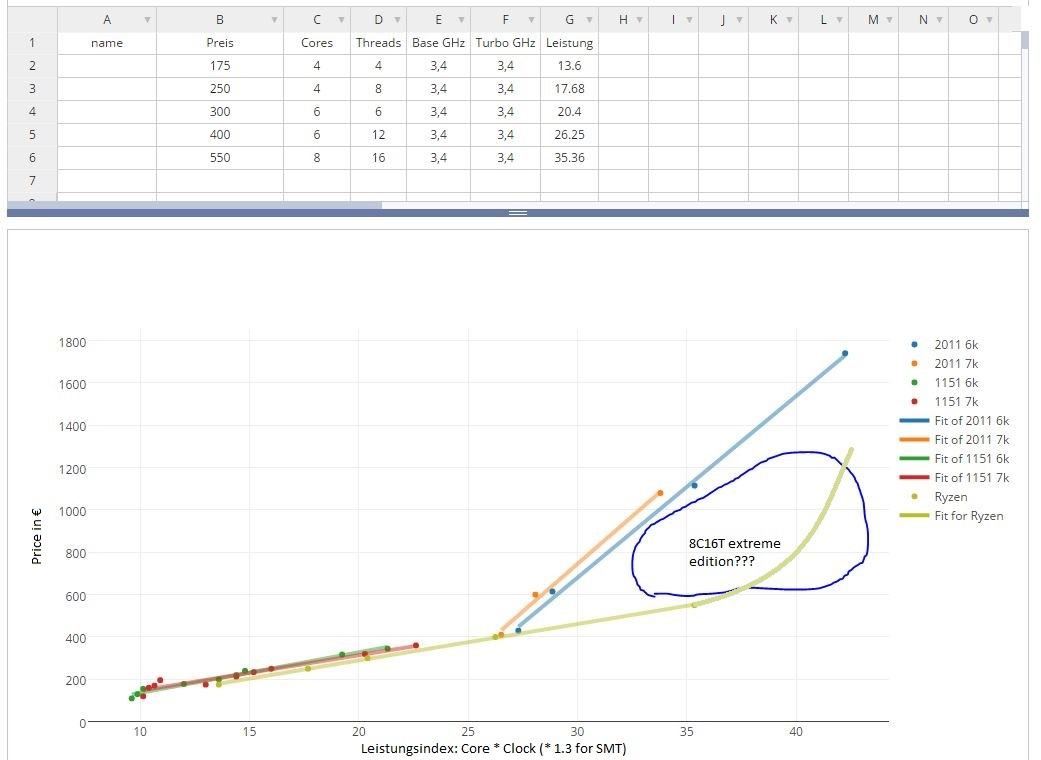
Task: Select the Leistung cell 17.68
Action: 570,89
